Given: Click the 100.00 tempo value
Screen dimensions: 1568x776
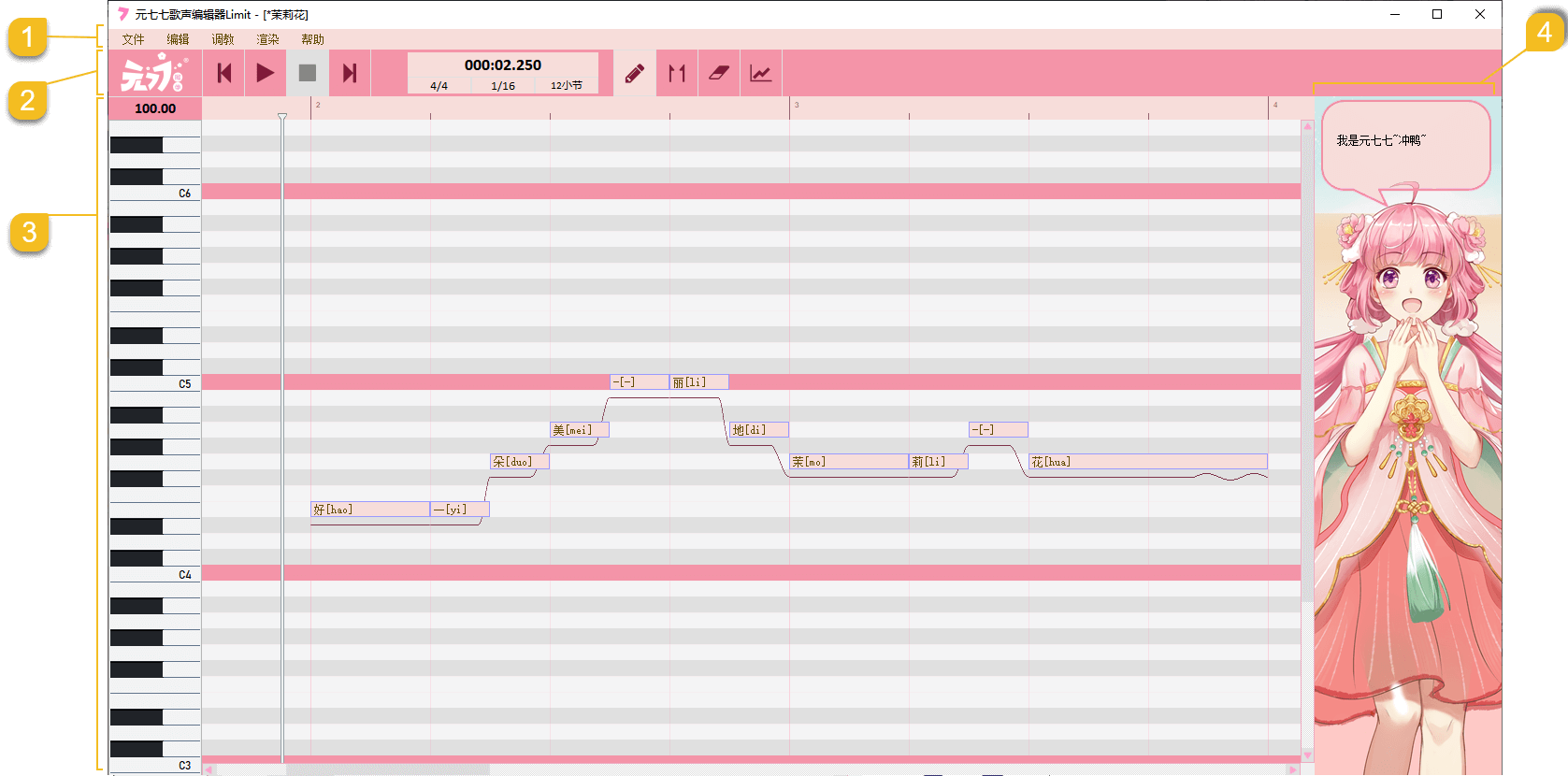Looking at the screenshot, I should [155, 108].
